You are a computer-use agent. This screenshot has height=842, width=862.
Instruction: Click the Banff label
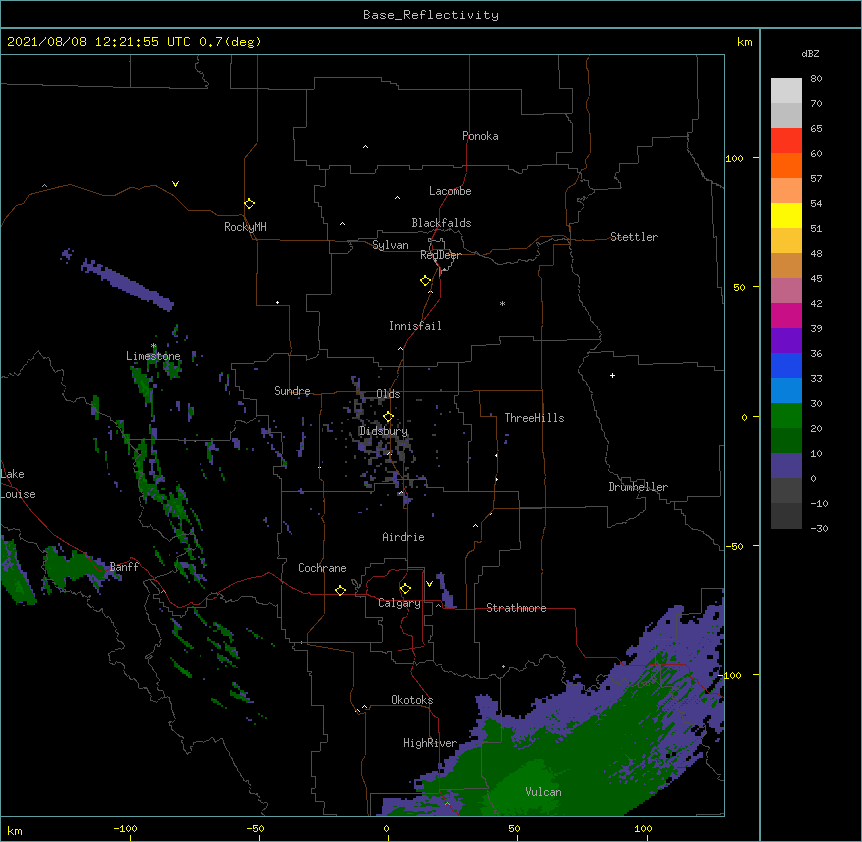click(x=124, y=567)
